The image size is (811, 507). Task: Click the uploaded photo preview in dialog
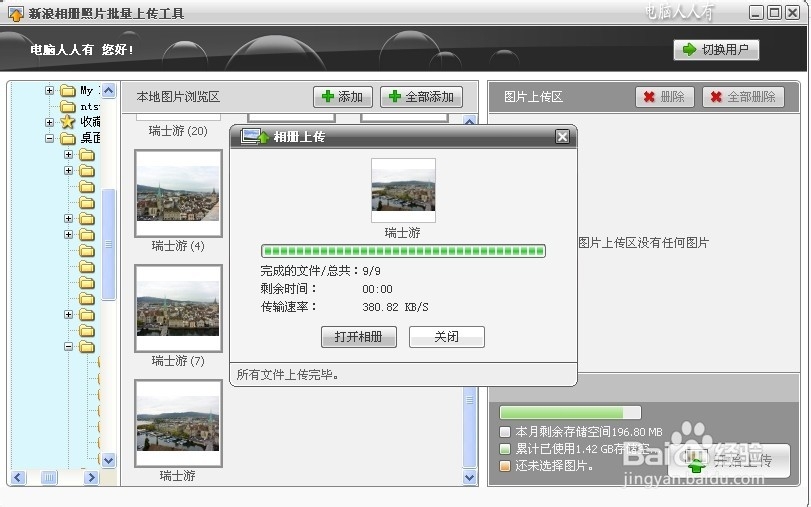(x=403, y=190)
